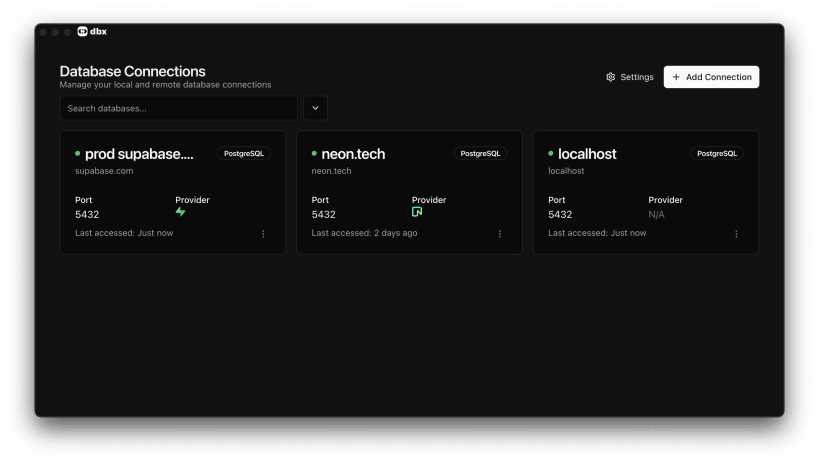
Task: Open the prod supabase connection title
Action: tap(139, 154)
